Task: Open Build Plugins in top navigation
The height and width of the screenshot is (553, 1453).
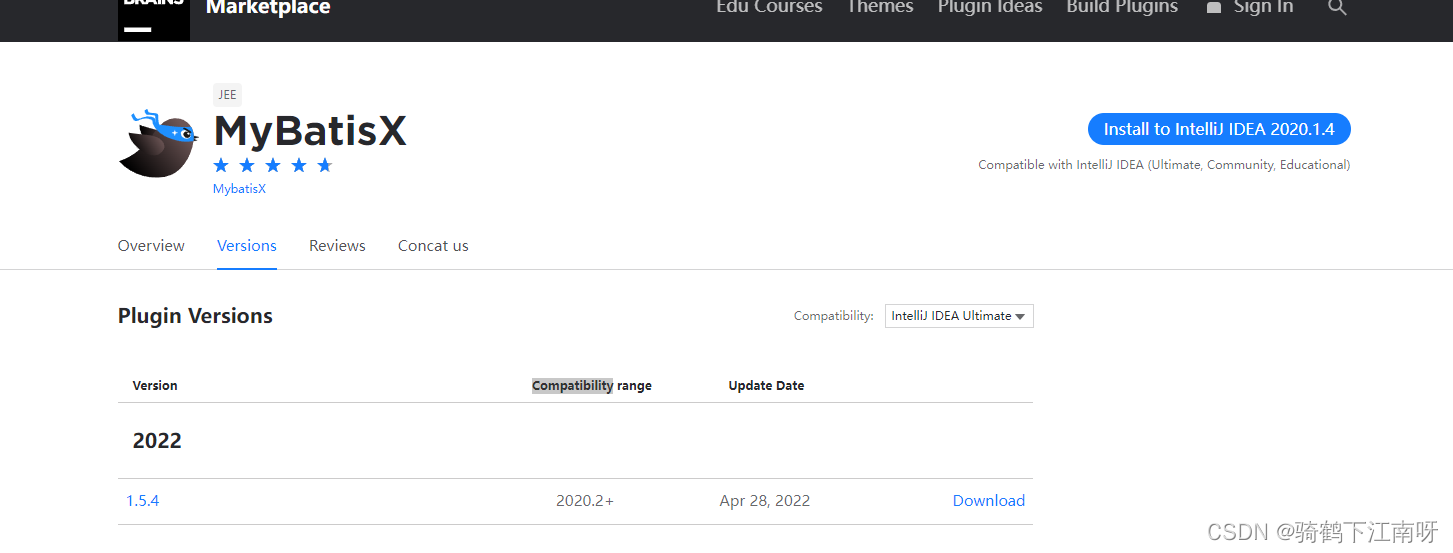Action: [1122, 8]
